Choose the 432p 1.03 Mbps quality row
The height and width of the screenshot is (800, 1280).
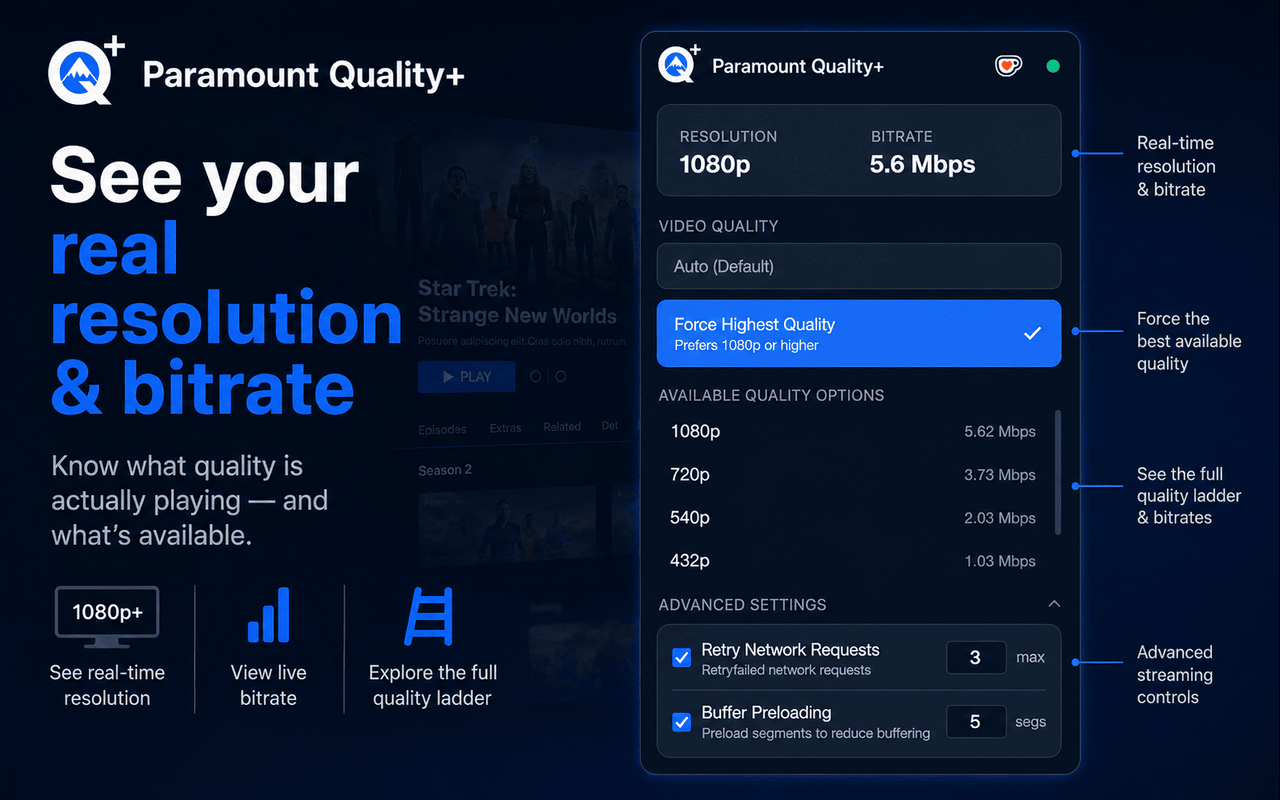853,561
